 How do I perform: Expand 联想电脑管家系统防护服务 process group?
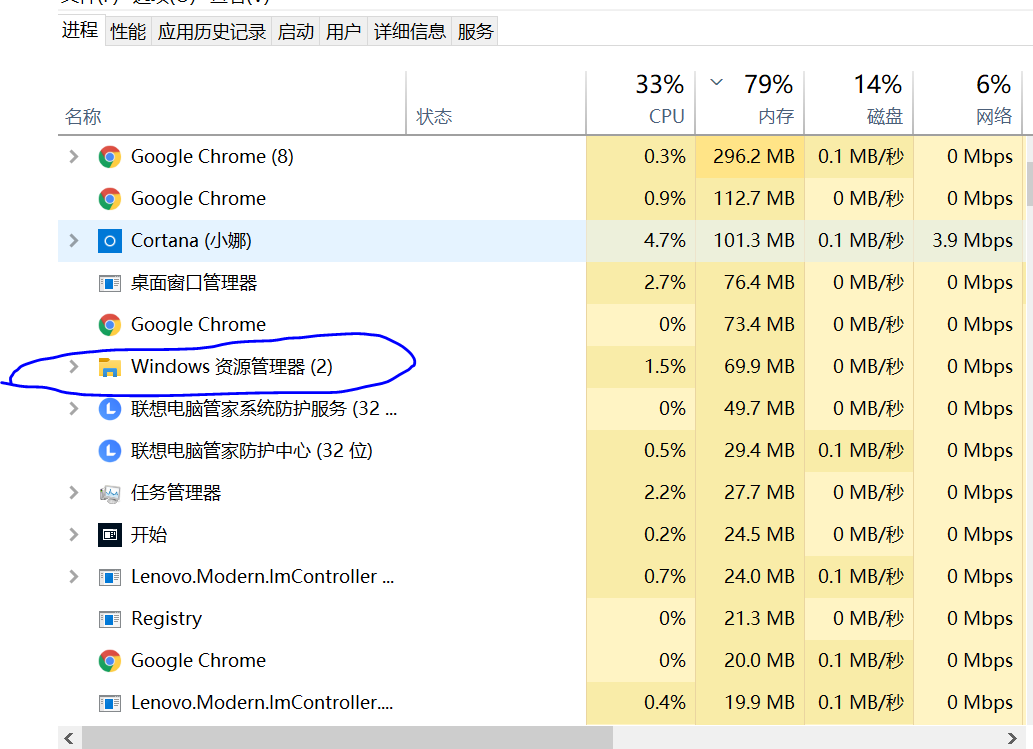[x=74, y=409]
